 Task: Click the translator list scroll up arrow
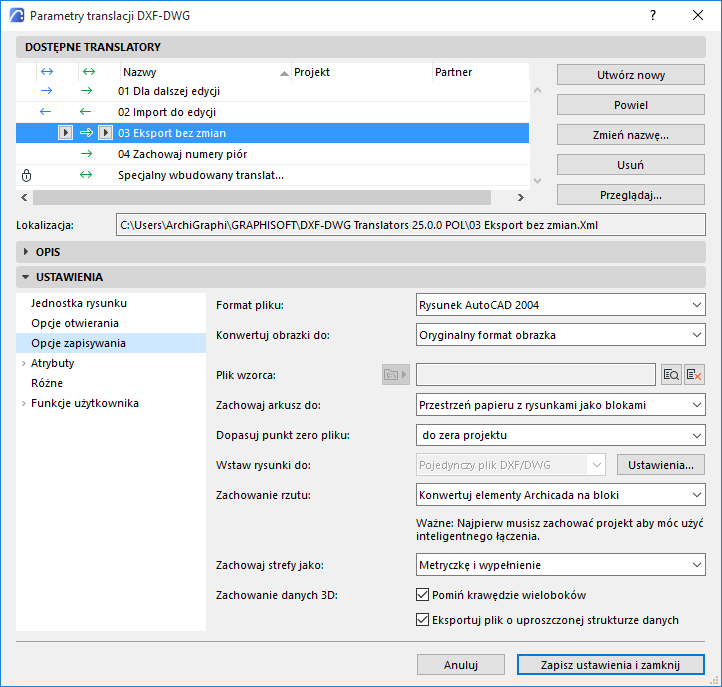tap(537, 90)
